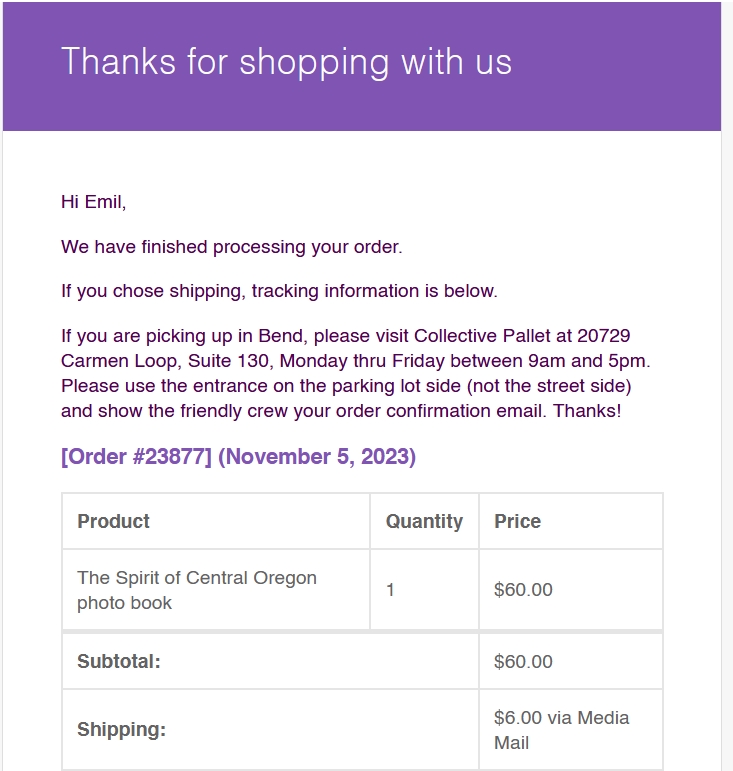Screen dimensions: 733x771
Task: Click the photo book's $60.00 price cell
Action: [x=523, y=590]
